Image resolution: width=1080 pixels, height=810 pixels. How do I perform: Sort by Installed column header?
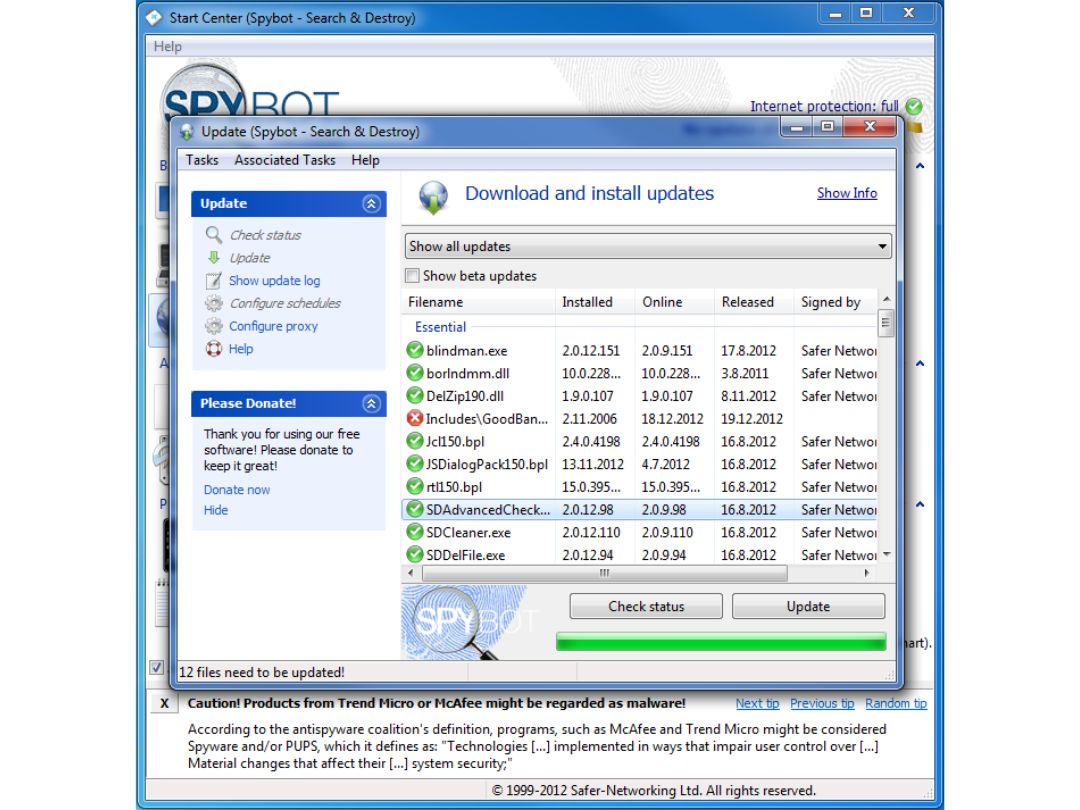click(594, 302)
